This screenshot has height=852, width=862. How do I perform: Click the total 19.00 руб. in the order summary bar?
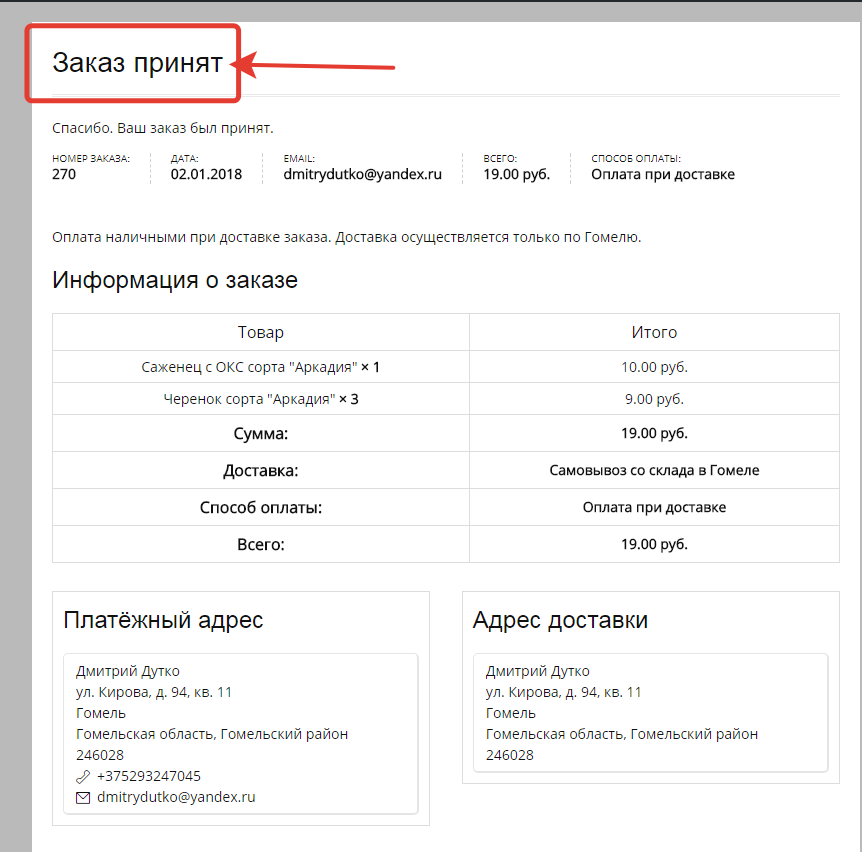point(516,174)
